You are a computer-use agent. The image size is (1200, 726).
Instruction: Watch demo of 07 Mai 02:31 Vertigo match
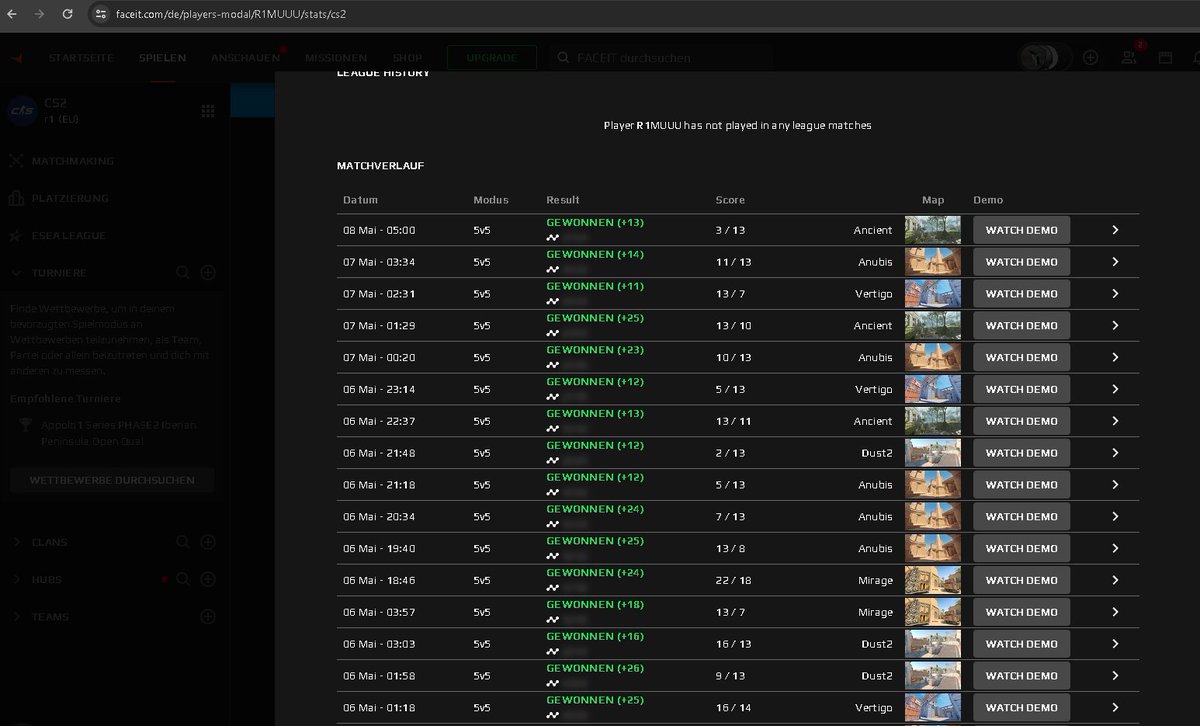pyautogui.click(x=1021, y=294)
